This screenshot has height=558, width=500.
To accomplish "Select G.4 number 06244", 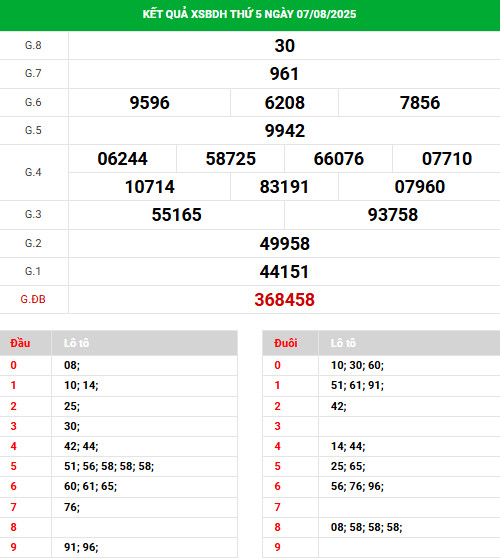I will tap(122, 159).
